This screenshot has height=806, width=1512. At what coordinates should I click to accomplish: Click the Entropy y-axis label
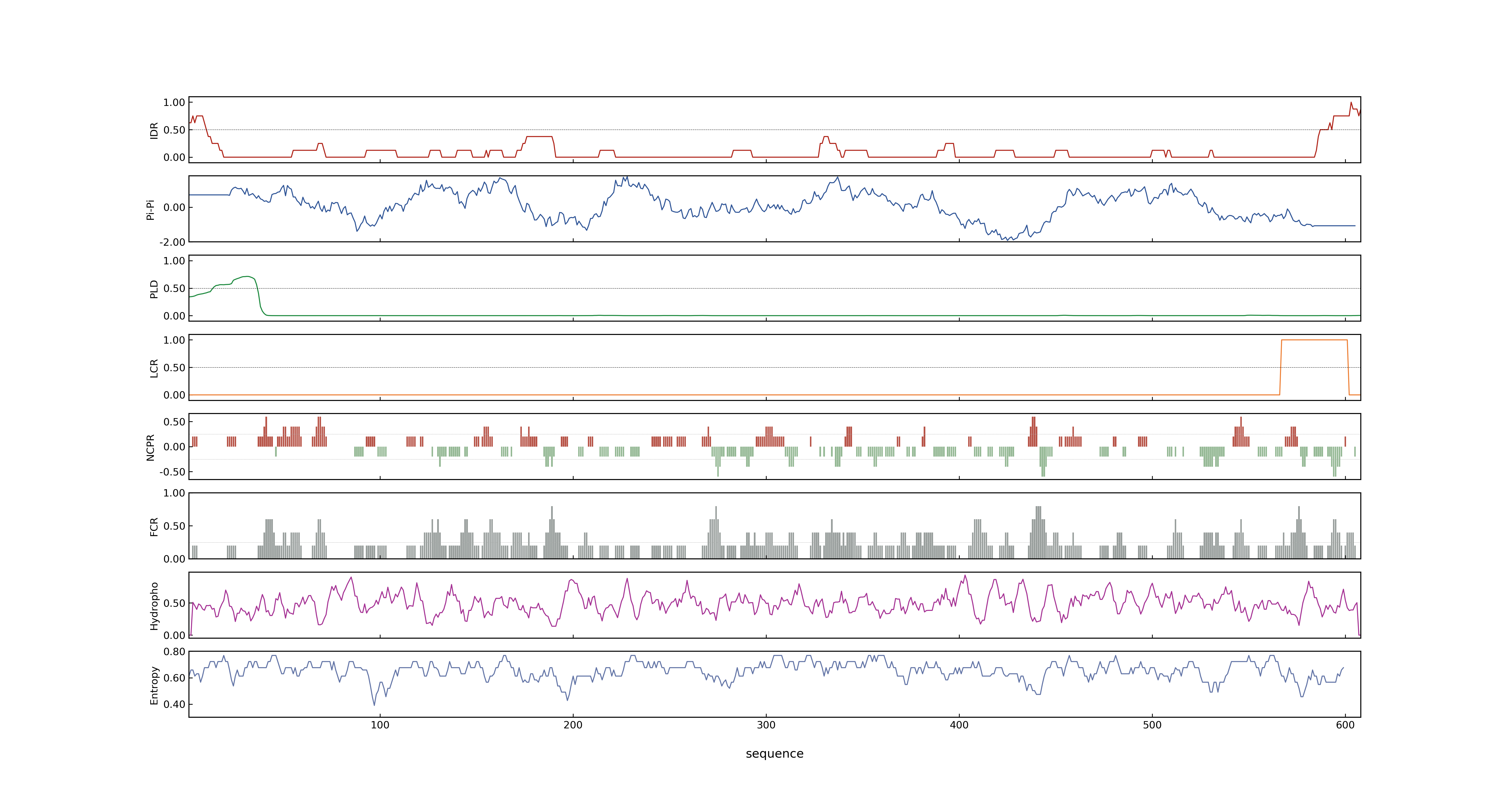click(154, 685)
